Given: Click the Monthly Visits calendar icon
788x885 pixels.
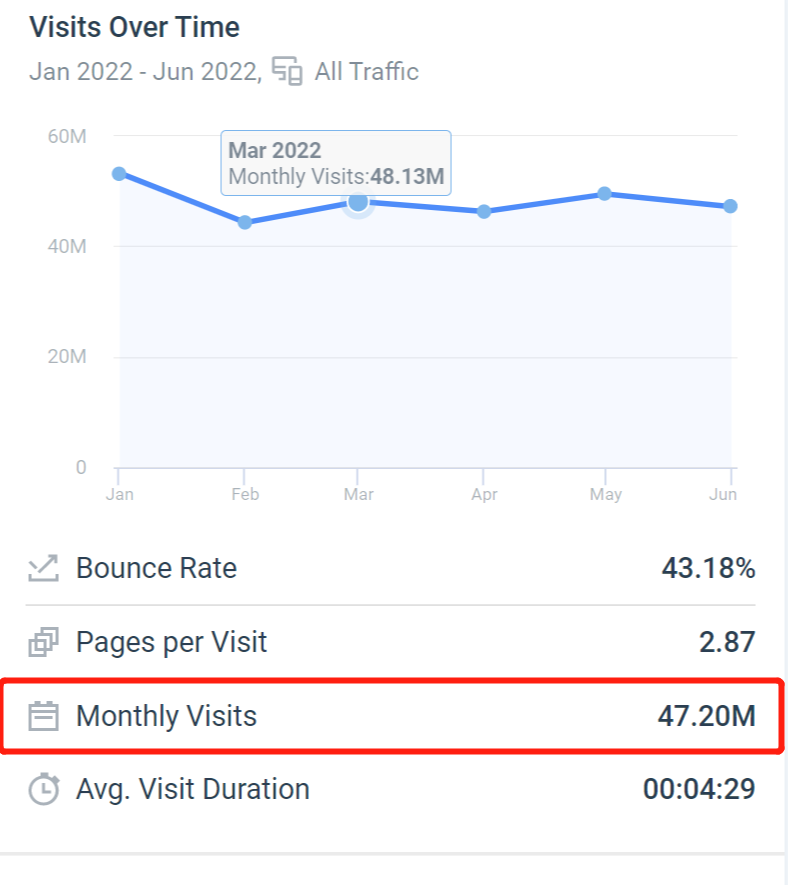Looking at the screenshot, I should [43, 716].
